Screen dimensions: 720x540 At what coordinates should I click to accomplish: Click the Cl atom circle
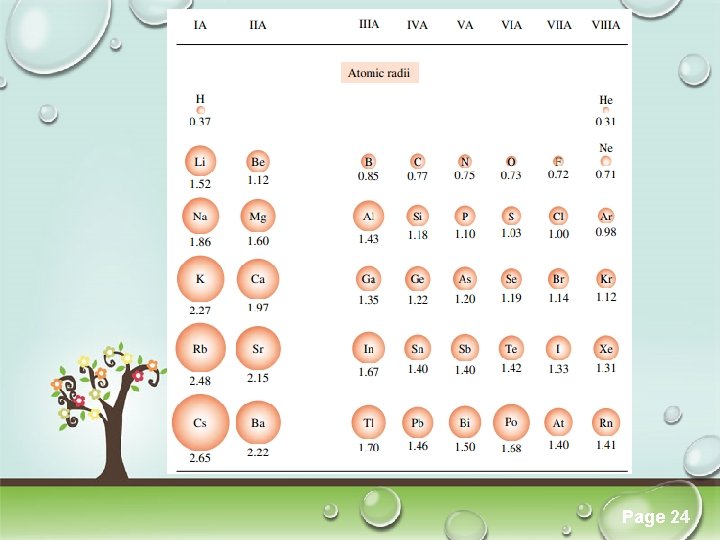558,216
